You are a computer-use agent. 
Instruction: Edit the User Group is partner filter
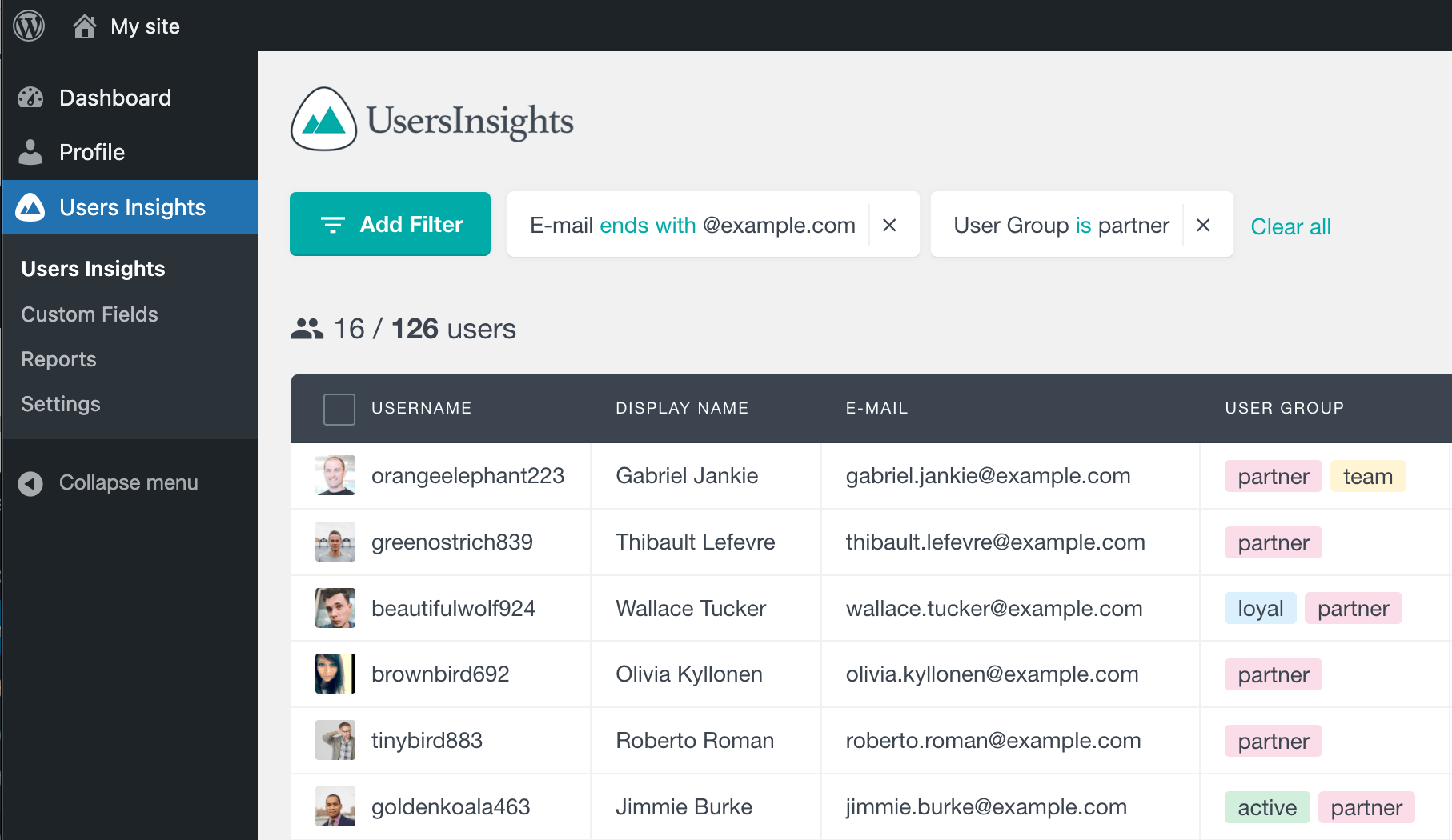(x=1061, y=226)
